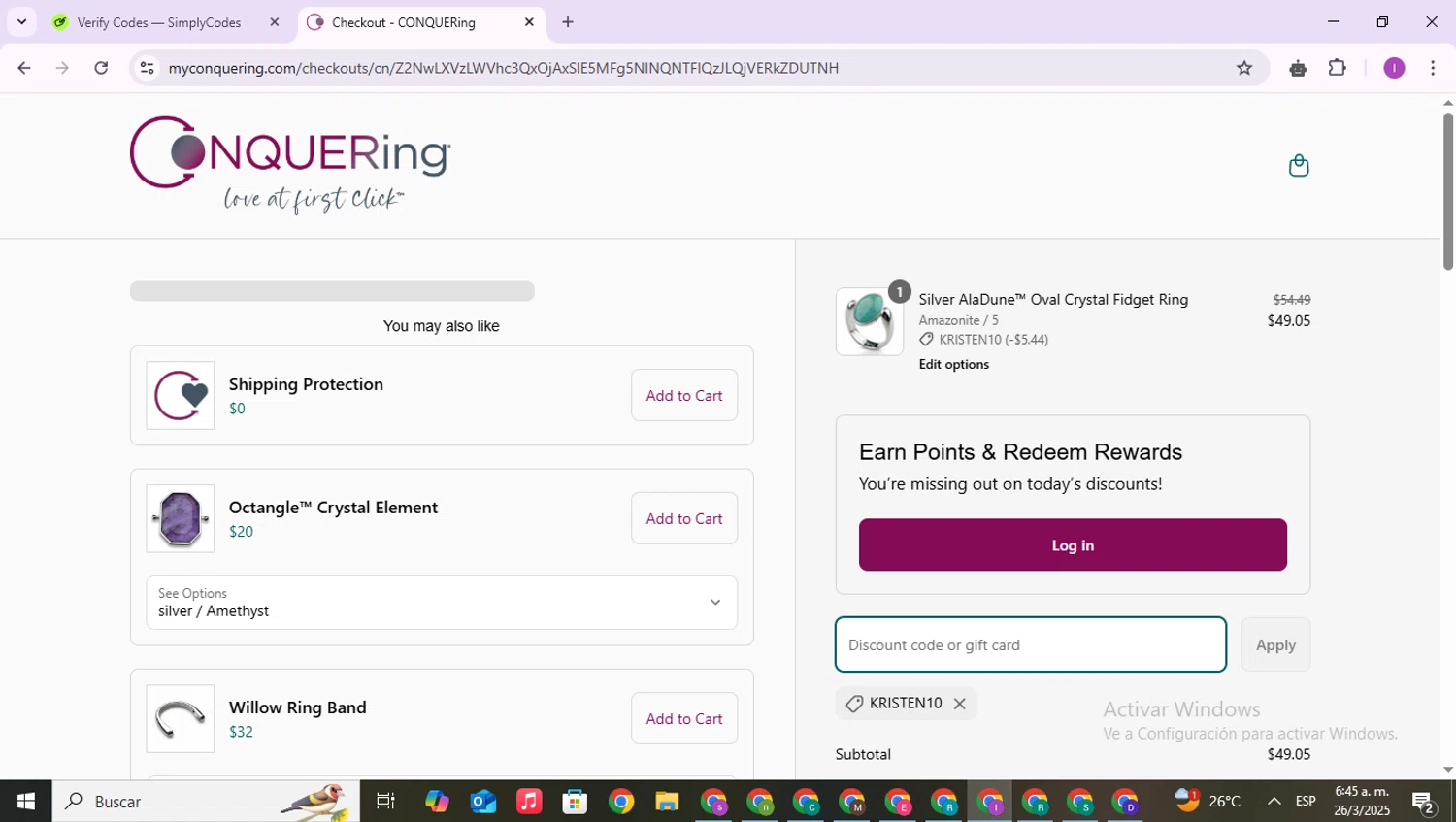
Task: Click the Silver AlaDune Oval Crystal Fidget Ring title
Action: pyautogui.click(x=1053, y=300)
